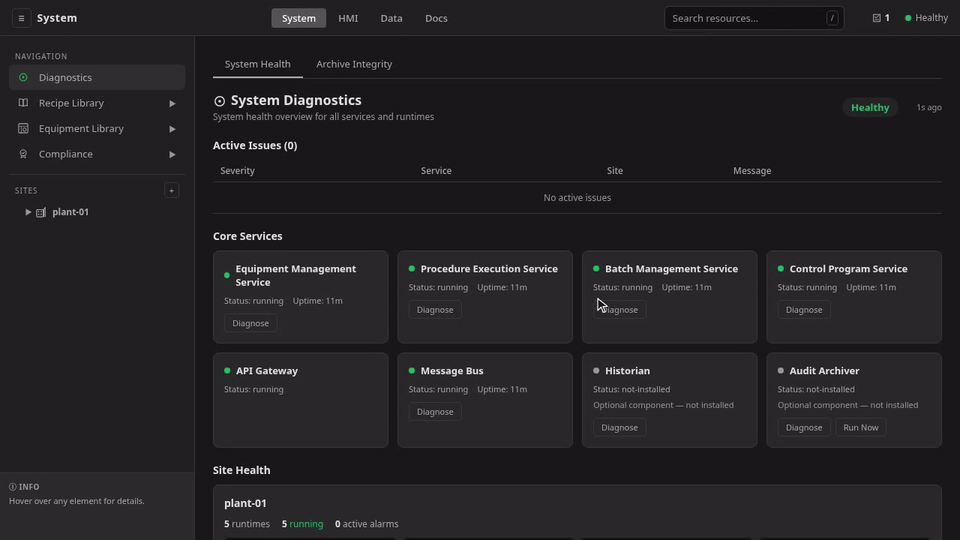Click the Equipment Management Service status dot
The width and height of the screenshot is (960, 540).
227,276
